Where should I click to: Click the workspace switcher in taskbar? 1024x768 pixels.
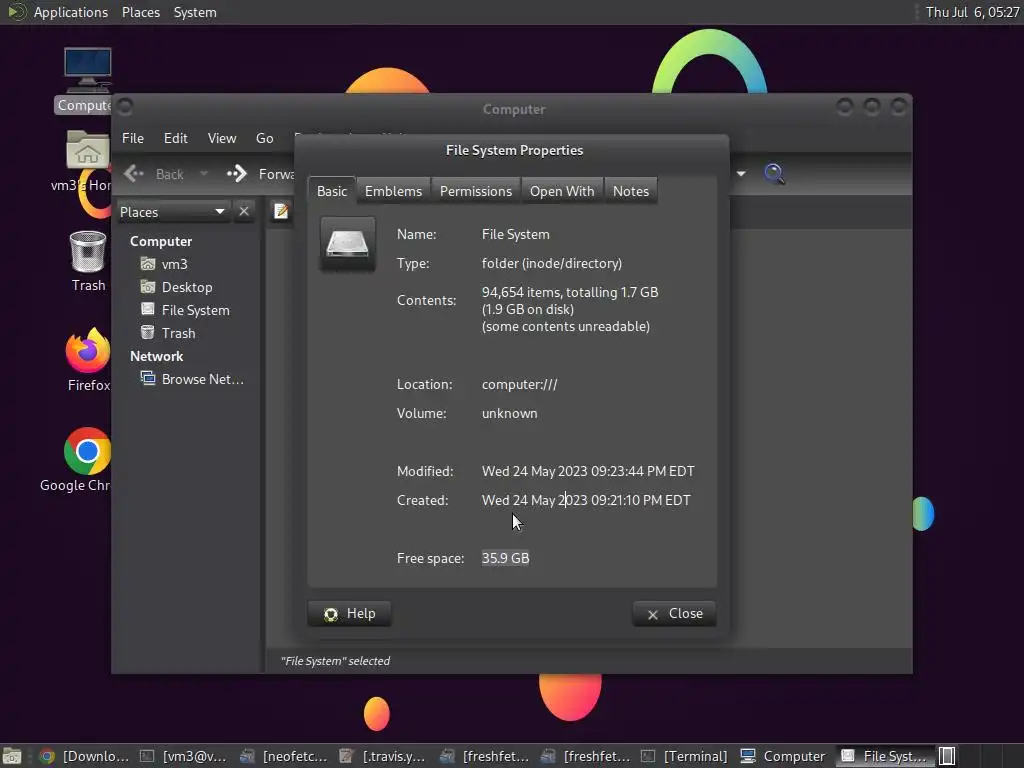tap(947, 756)
